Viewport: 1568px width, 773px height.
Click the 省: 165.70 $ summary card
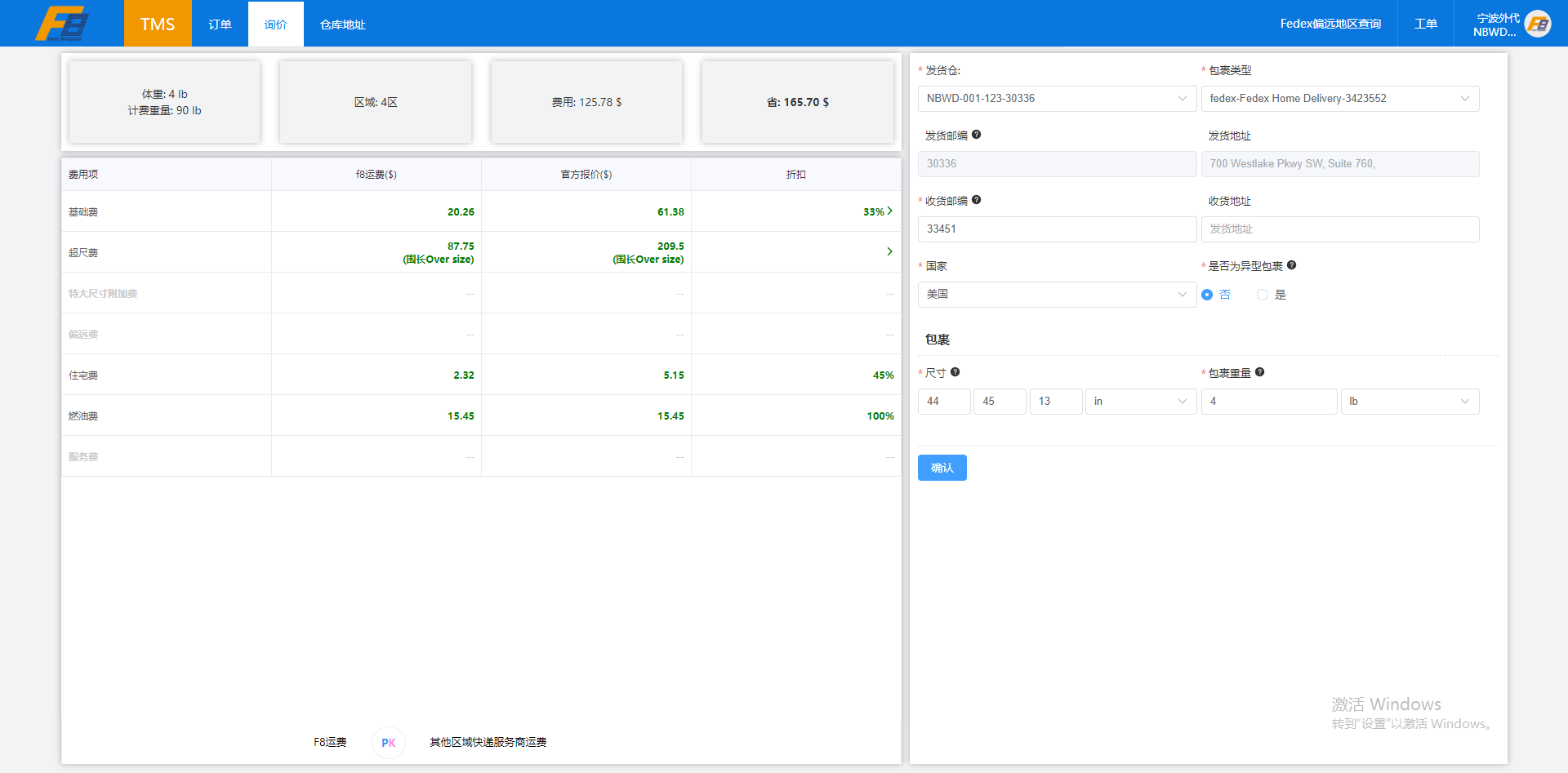(x=798, y=102)
